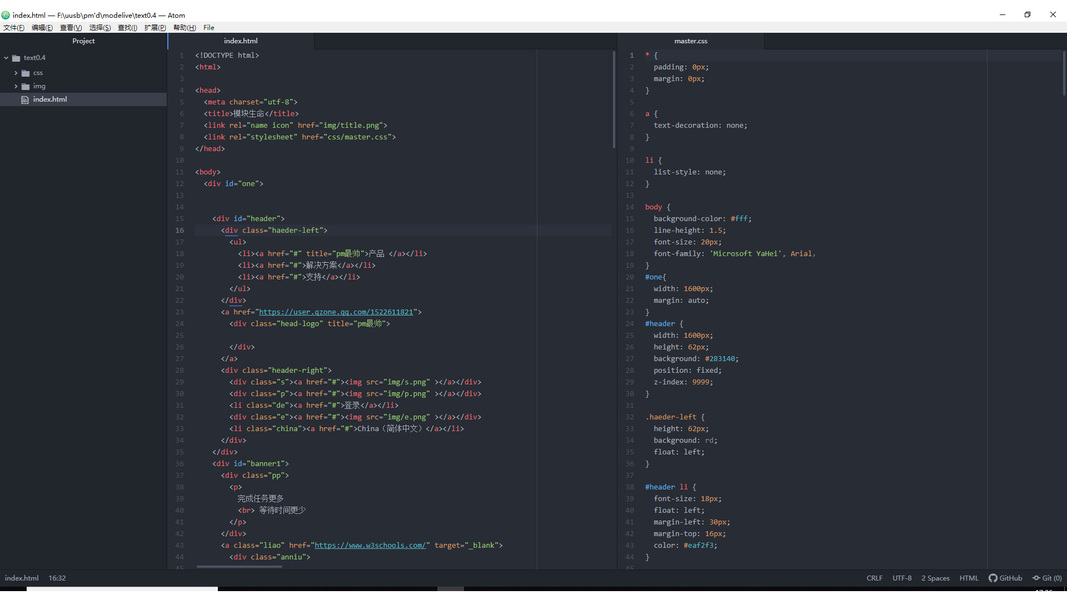Click the 'div class="haeder-left"' line
Screen dimensions: 1067x600
(x=274, y=231)
